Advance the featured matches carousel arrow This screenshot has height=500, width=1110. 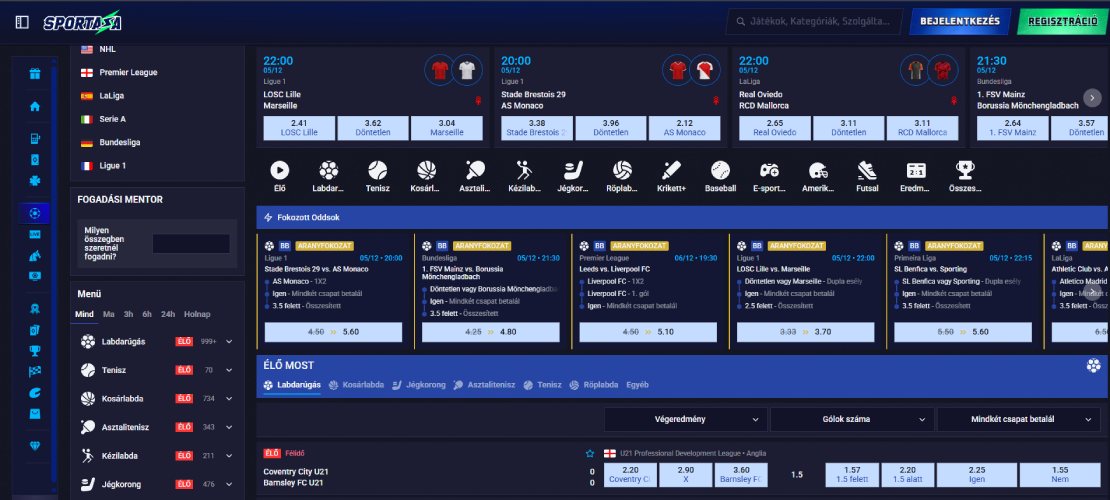1092,98
